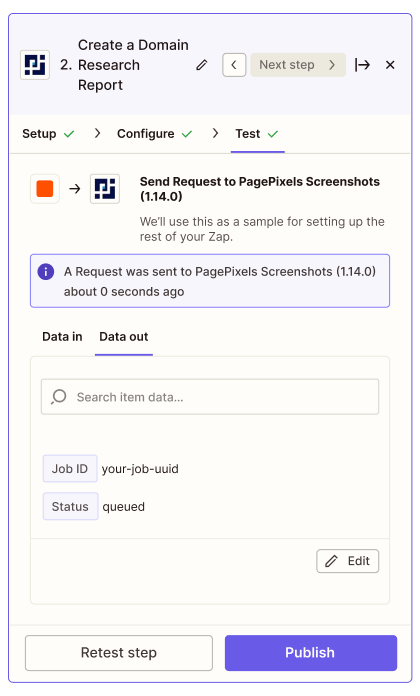
Task: Switch to the Data in tab
Action: [62, 336]
